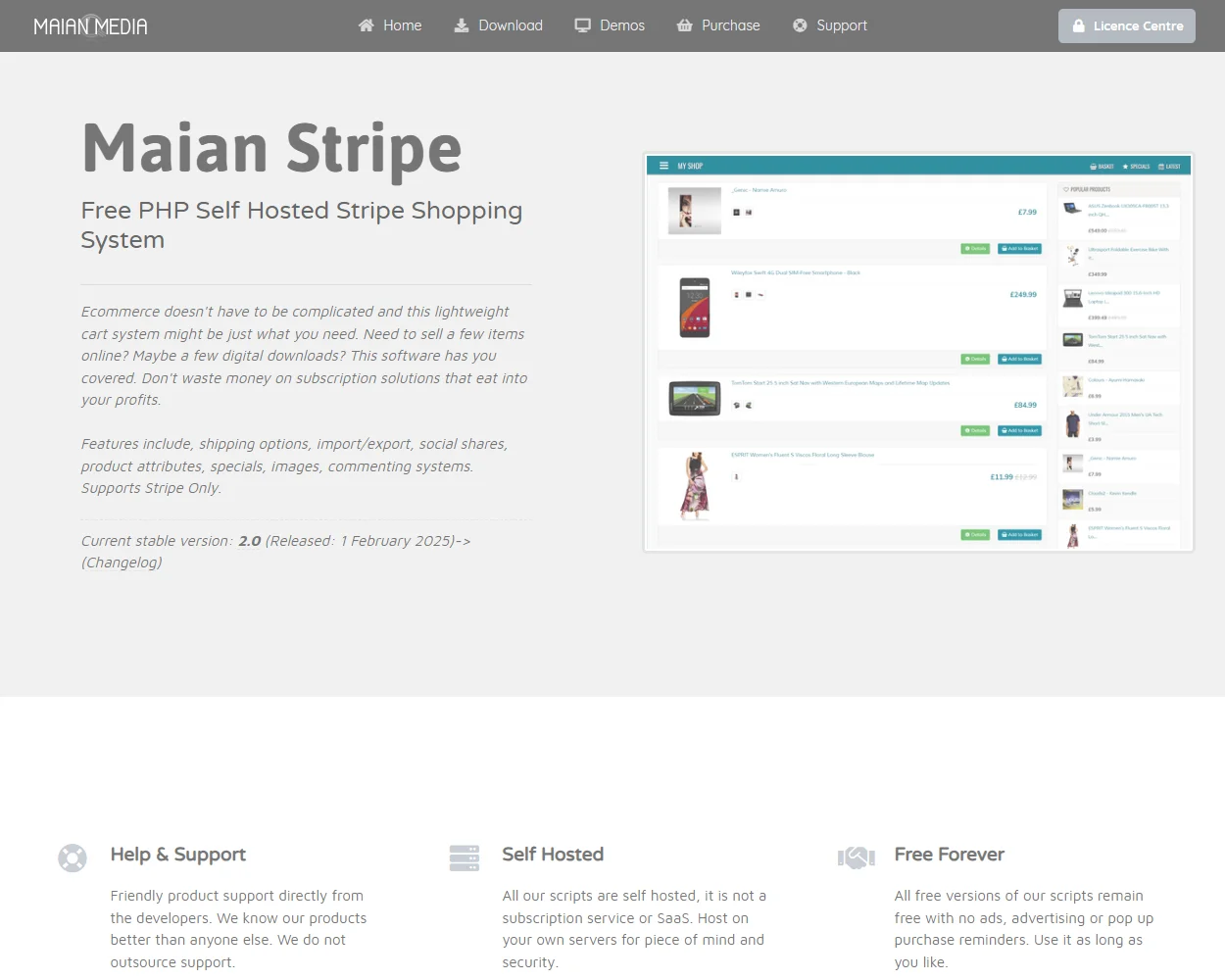Viewport: 1225px width, 980px height.
Task: Open the Home menu item
Action: pos(390,25)
